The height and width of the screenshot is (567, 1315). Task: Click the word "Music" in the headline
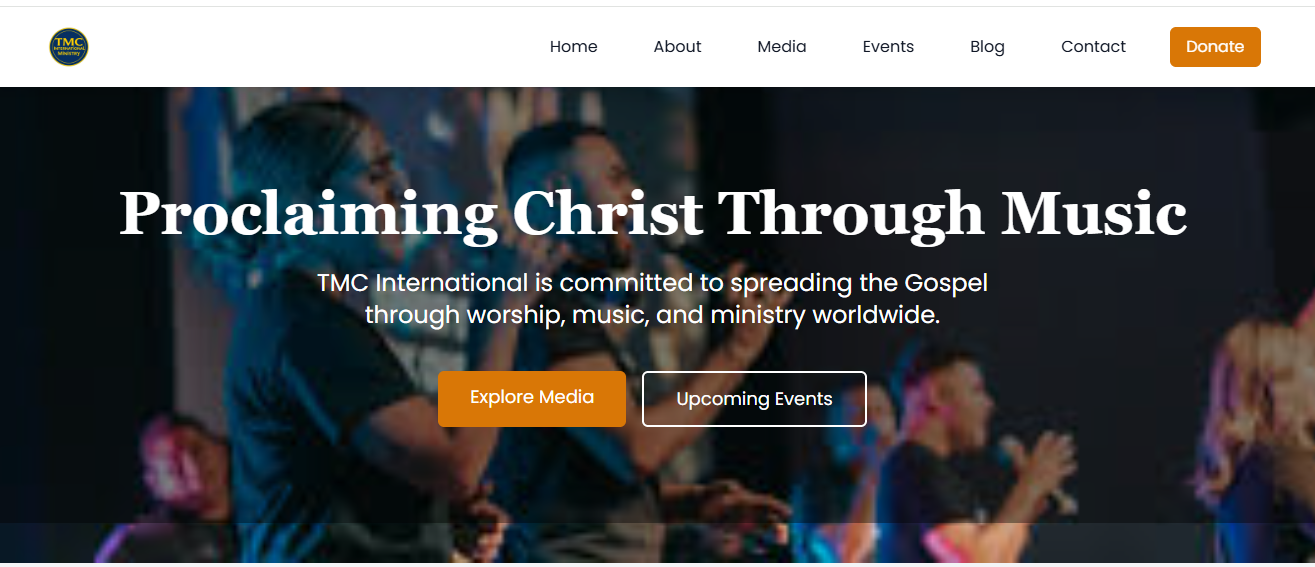point(1094,214)
